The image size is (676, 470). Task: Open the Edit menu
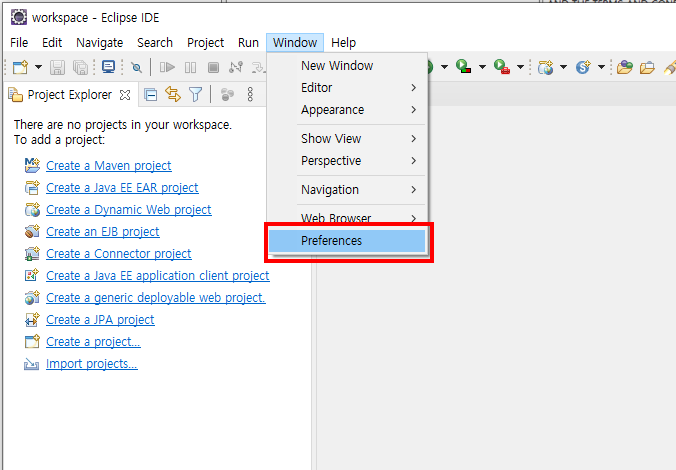52,43
